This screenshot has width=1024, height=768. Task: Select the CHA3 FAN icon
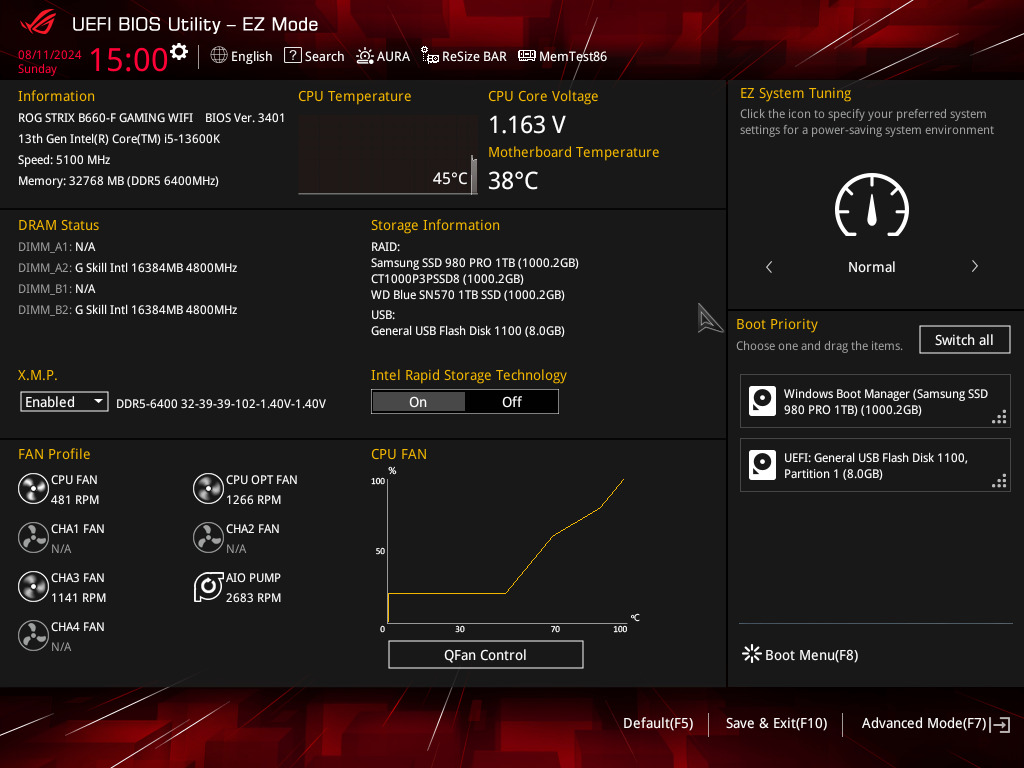click(33, 587)
